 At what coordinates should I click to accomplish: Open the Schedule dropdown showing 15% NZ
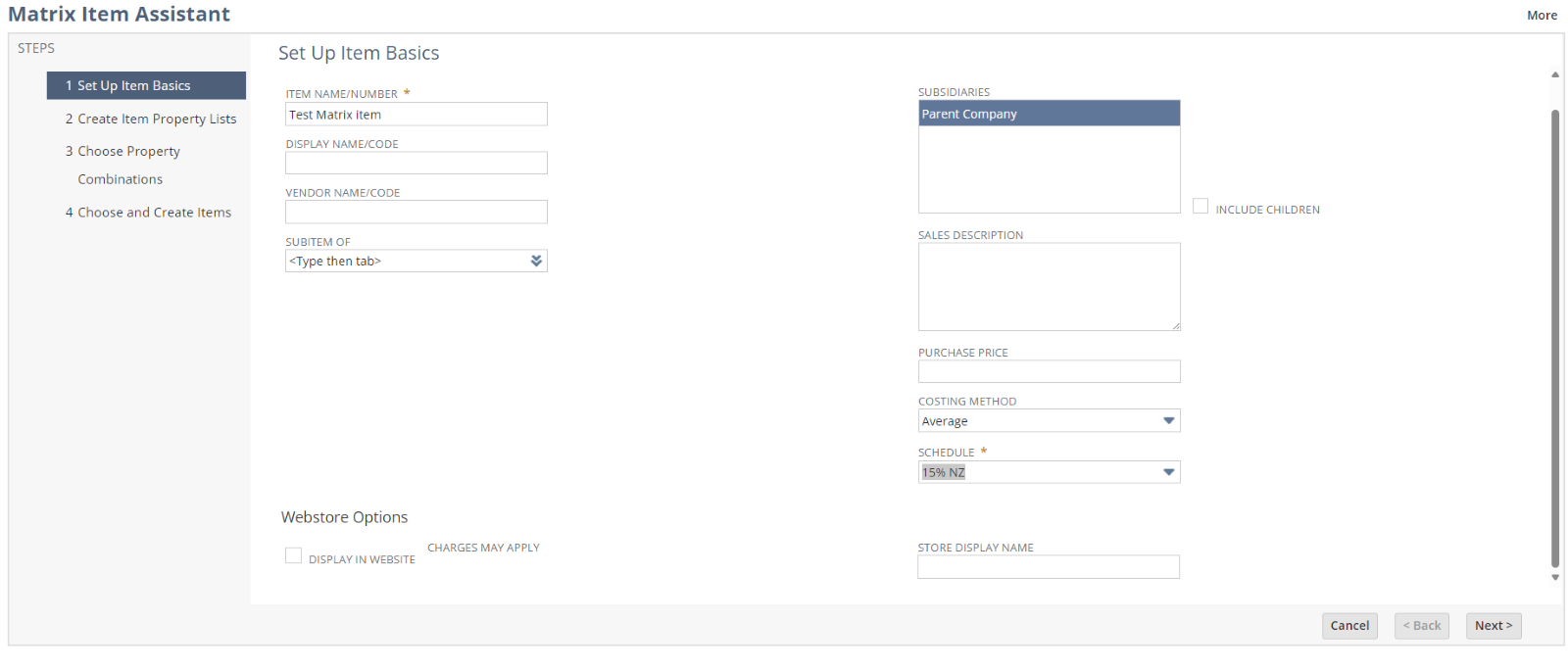coord(1168,472)
